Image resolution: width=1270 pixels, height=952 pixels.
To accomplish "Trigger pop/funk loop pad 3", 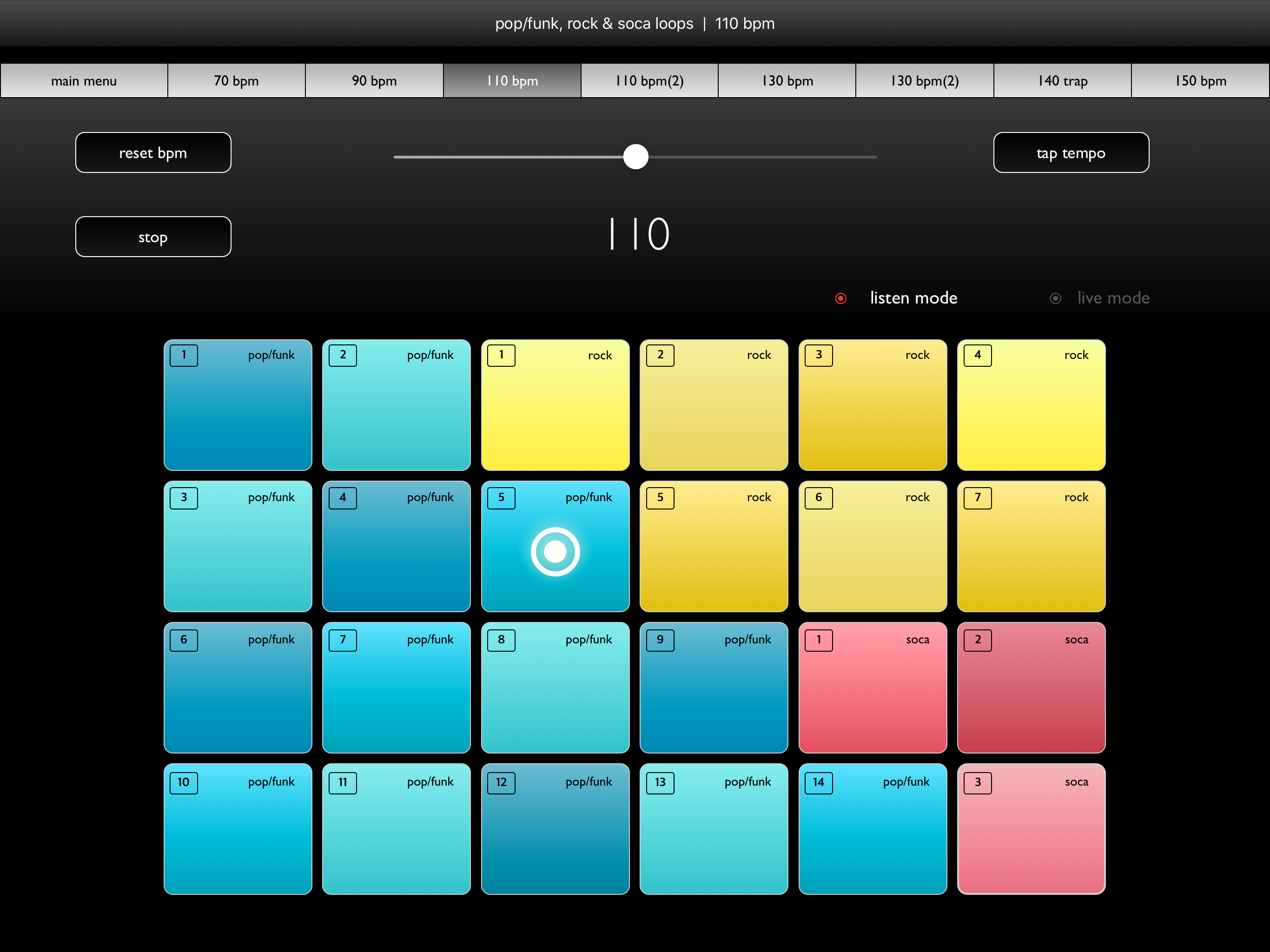I will click(x=238, y=547).
